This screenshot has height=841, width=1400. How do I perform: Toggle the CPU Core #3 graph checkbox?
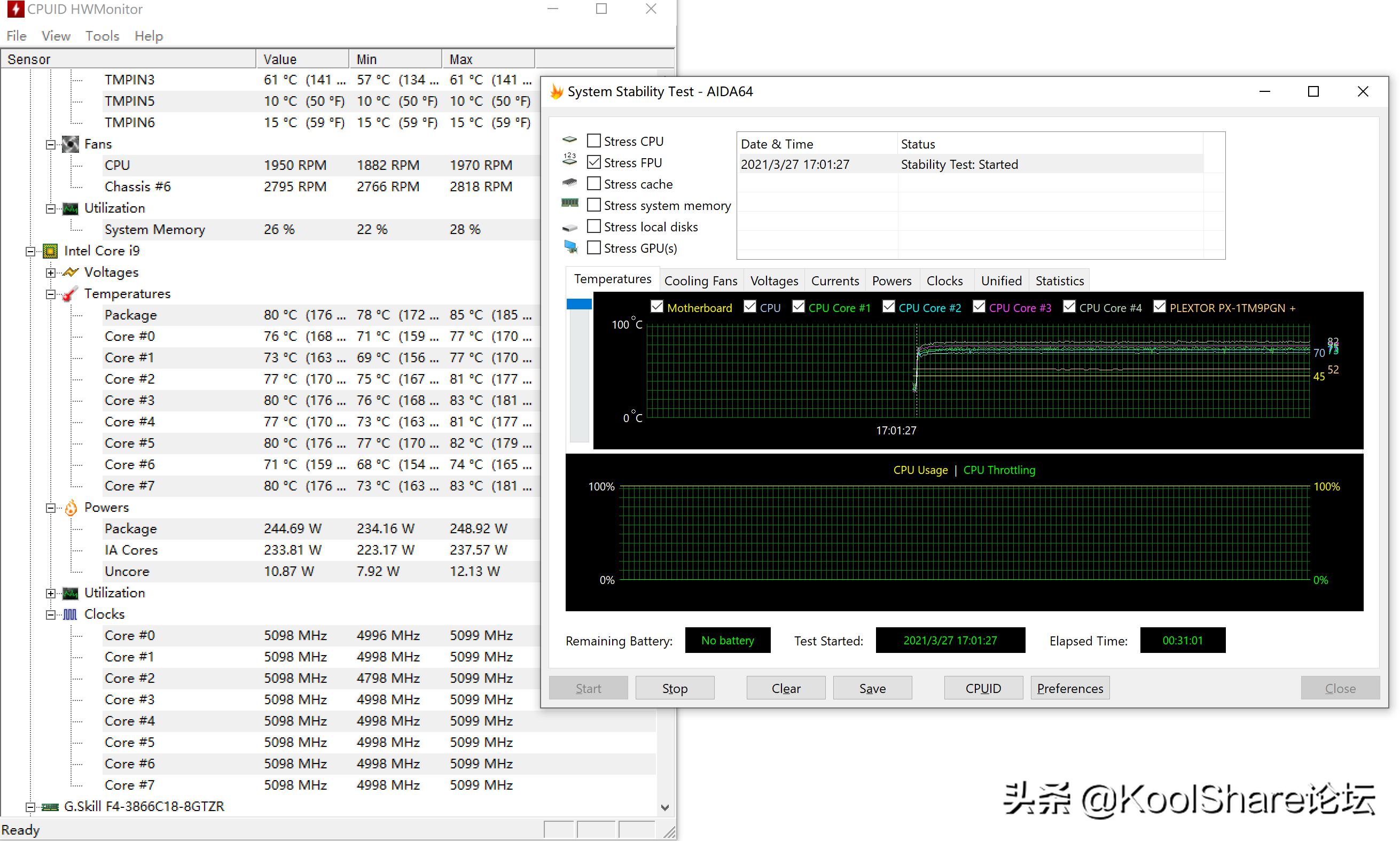(x=979, y=307)
